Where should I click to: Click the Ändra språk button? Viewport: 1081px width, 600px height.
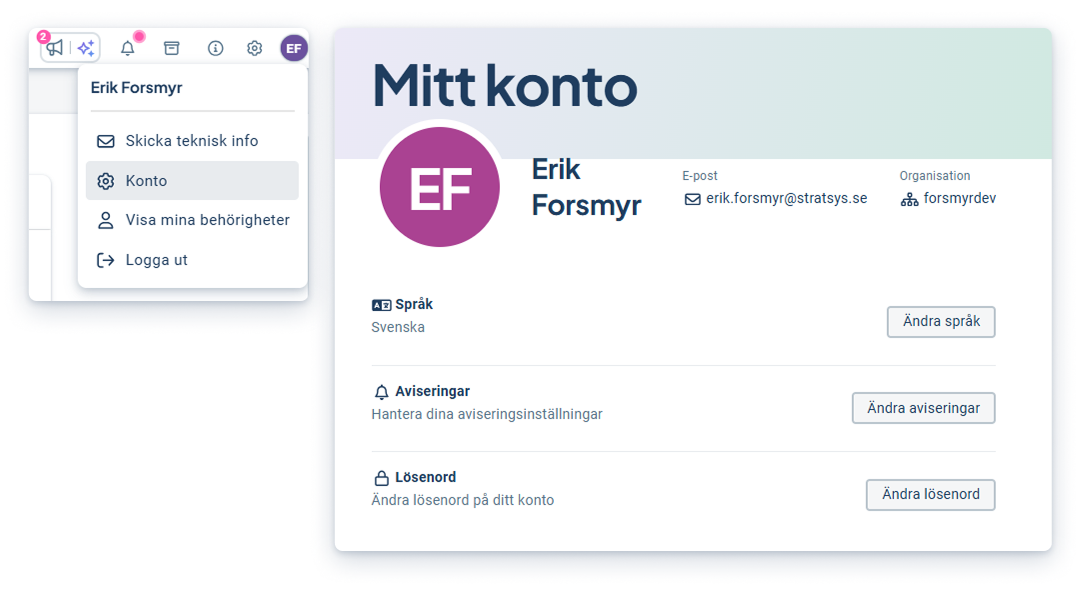(x=941, y=321)
